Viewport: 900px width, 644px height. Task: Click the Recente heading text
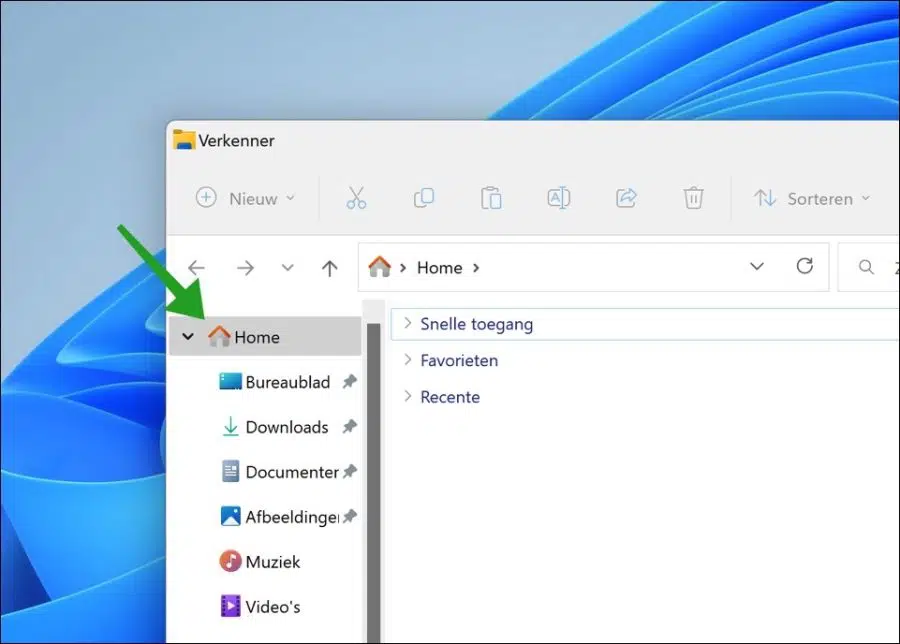point(450,397)
